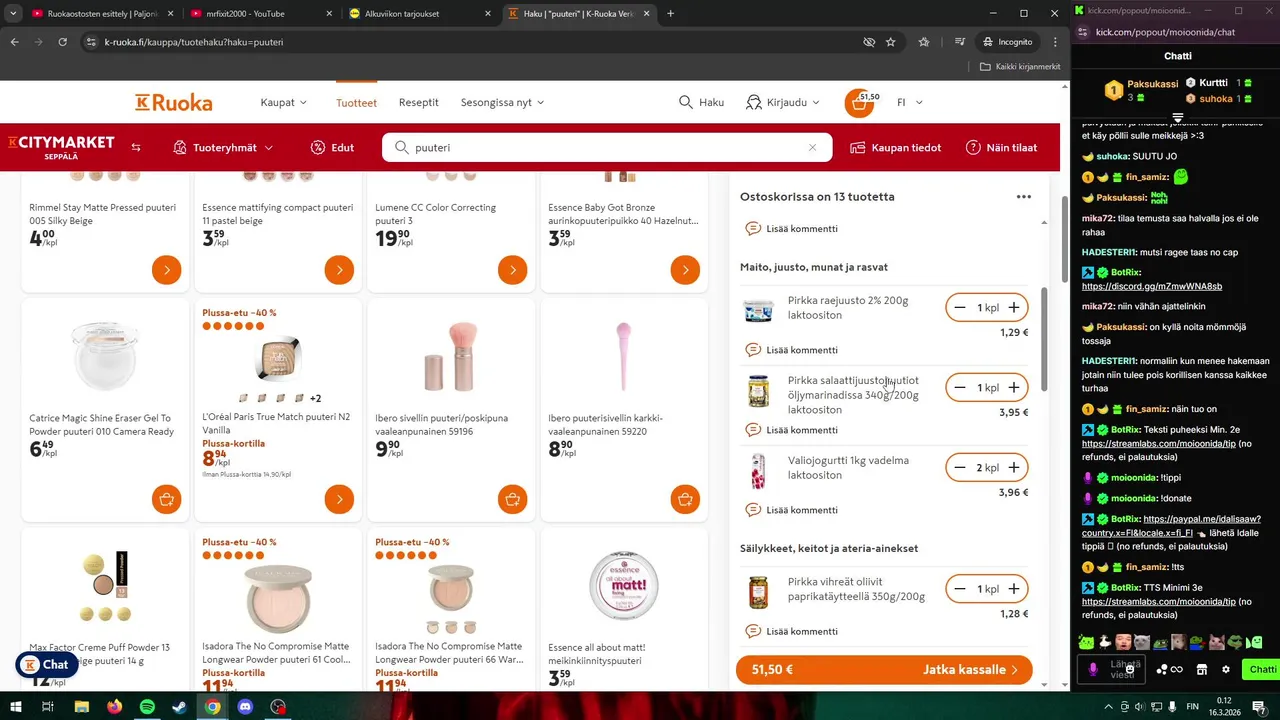Open the FI language dropdown
Screen dimensions: 1280x720
tap(910, 102)
